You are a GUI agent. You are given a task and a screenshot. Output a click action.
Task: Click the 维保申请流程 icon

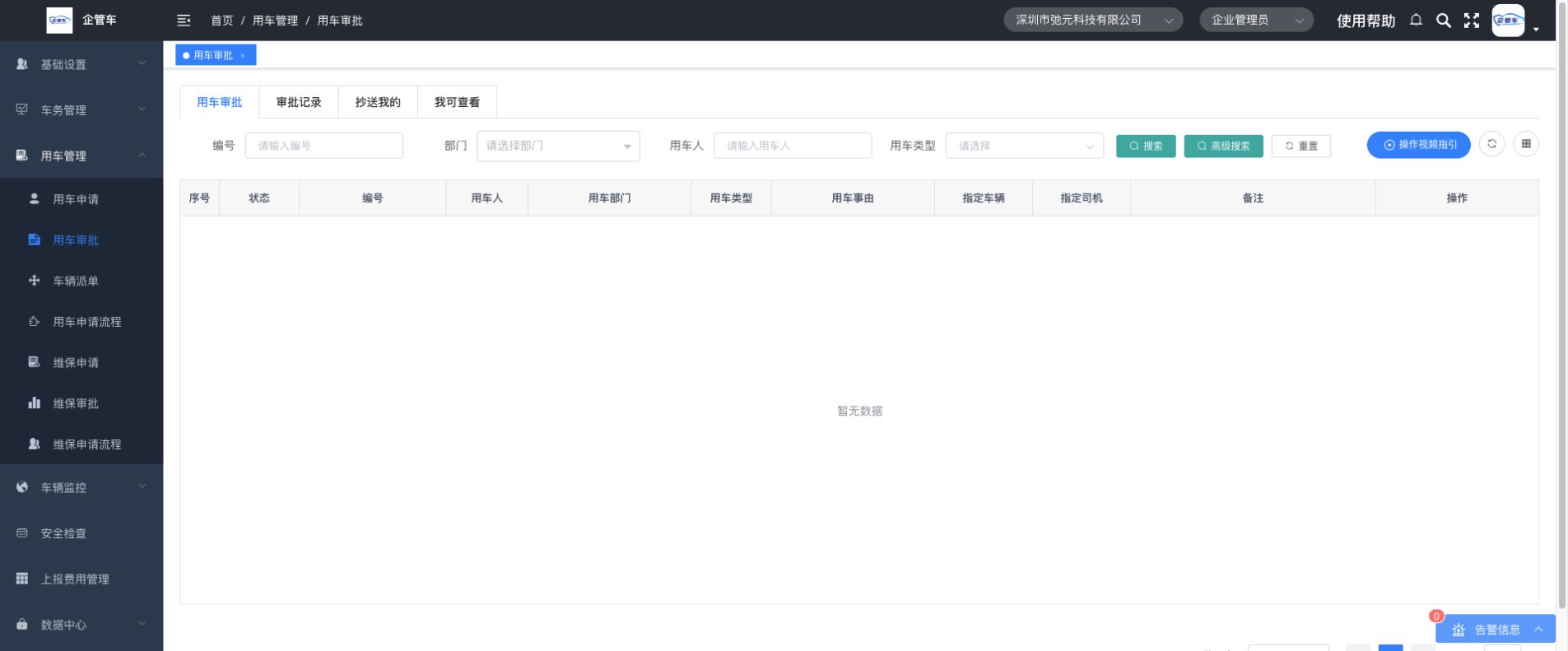pos(34,444)
